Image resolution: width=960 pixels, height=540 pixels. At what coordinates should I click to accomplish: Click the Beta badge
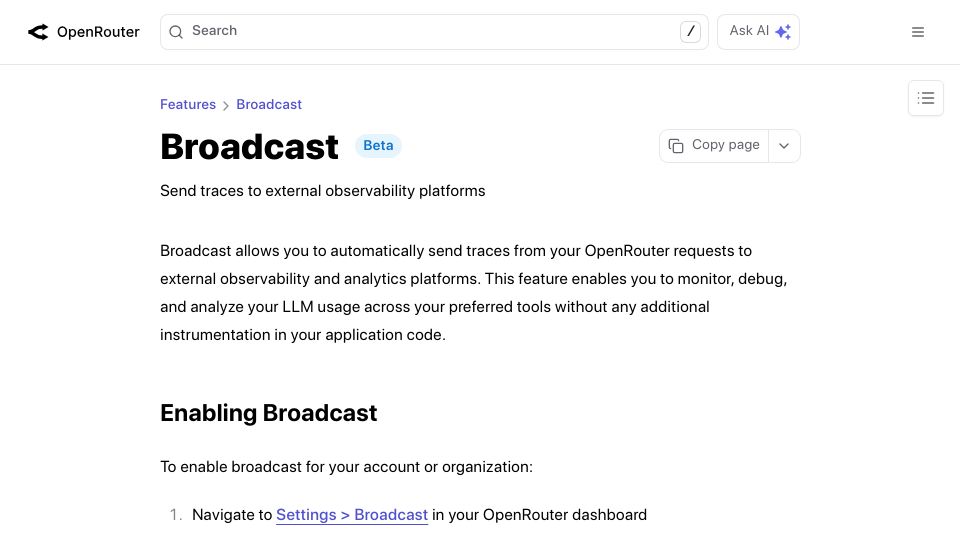(x=378, y=146)
